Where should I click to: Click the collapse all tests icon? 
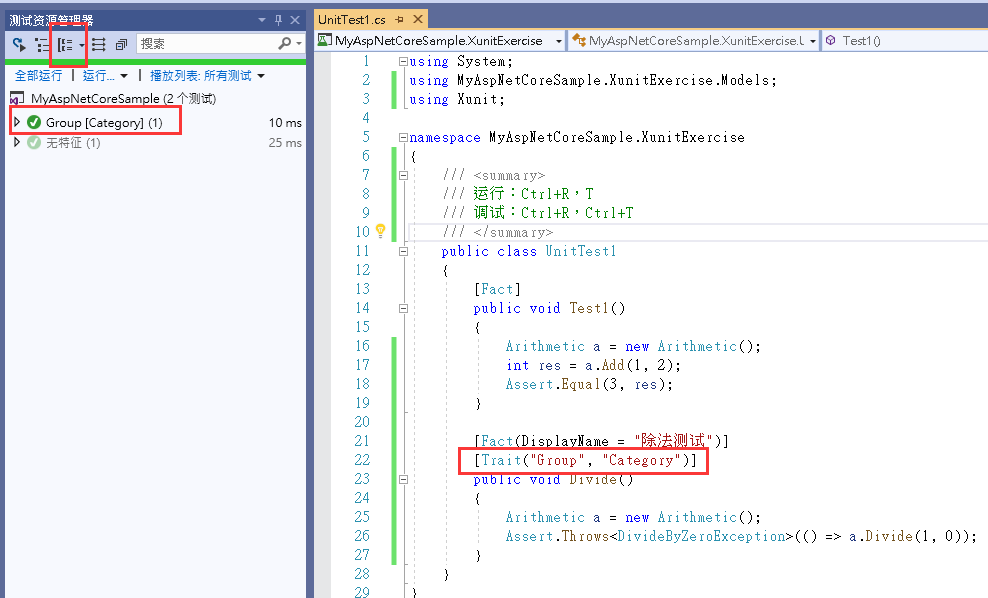pos(121,44)
